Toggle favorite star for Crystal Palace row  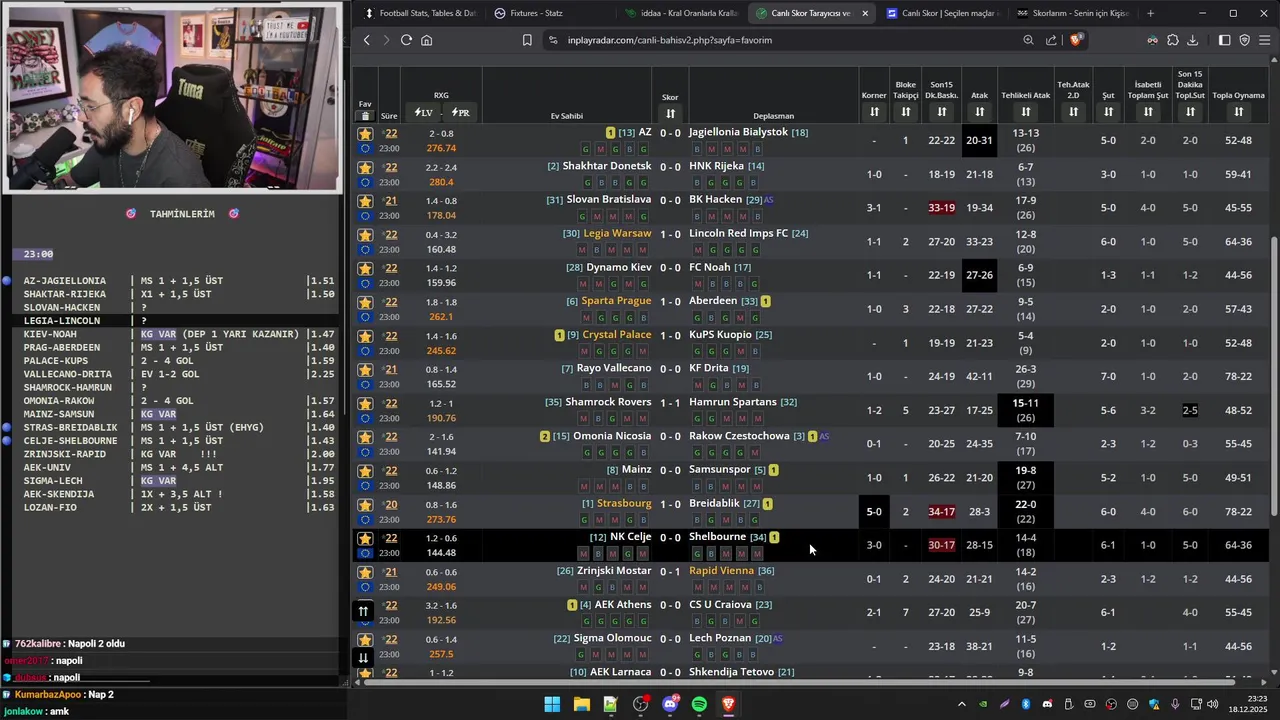click(365, 336)
